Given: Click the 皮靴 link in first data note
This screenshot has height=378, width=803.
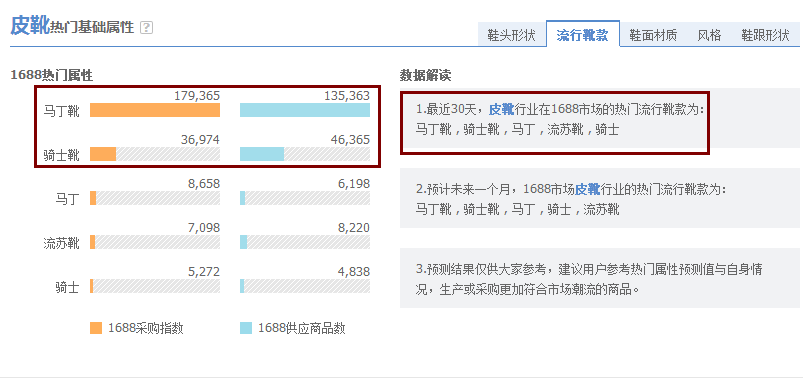Looking at the screenshot, I should 501,109.
